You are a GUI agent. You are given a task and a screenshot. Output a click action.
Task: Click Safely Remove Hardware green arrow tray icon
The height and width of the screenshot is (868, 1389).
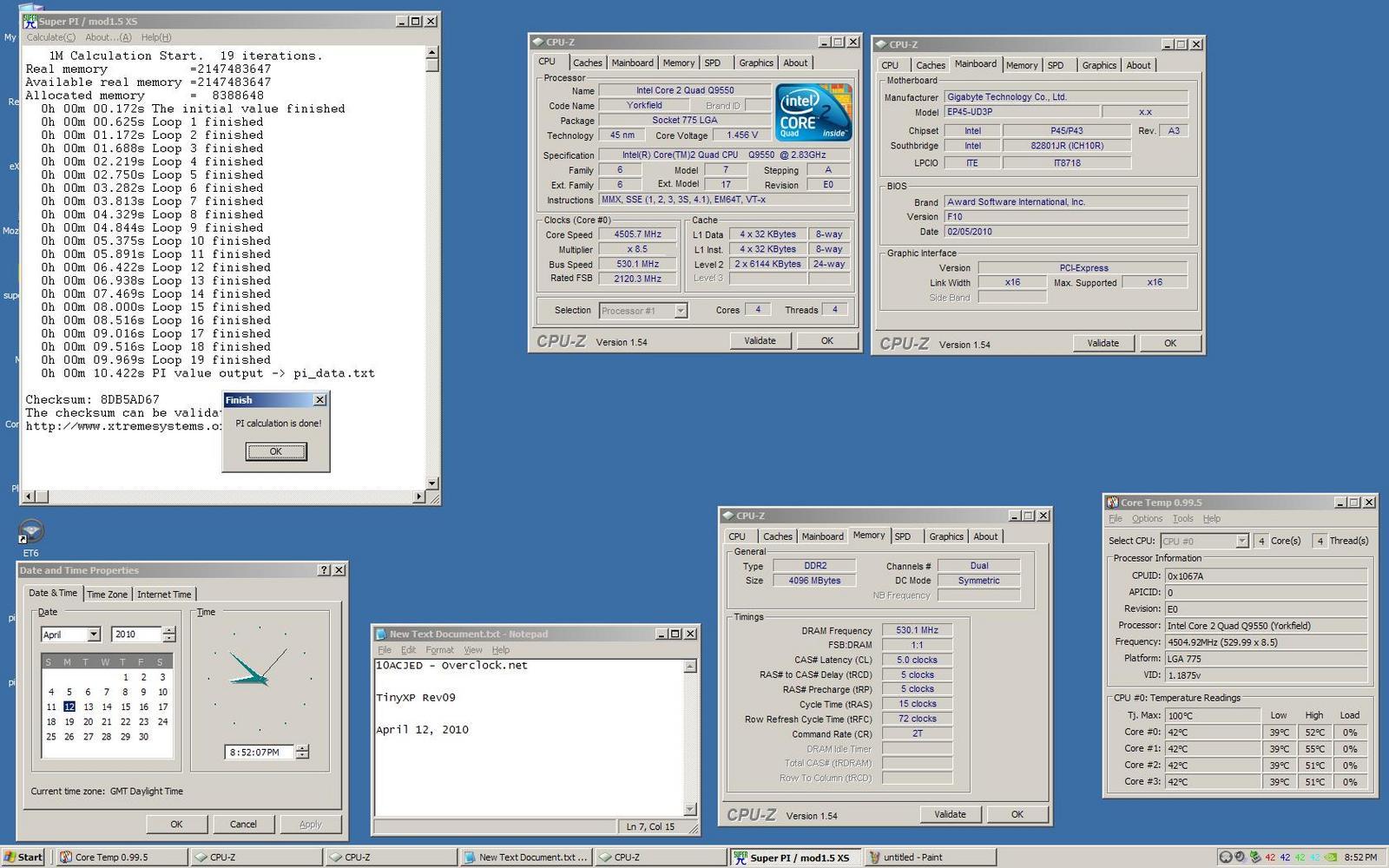point(1255,857)
